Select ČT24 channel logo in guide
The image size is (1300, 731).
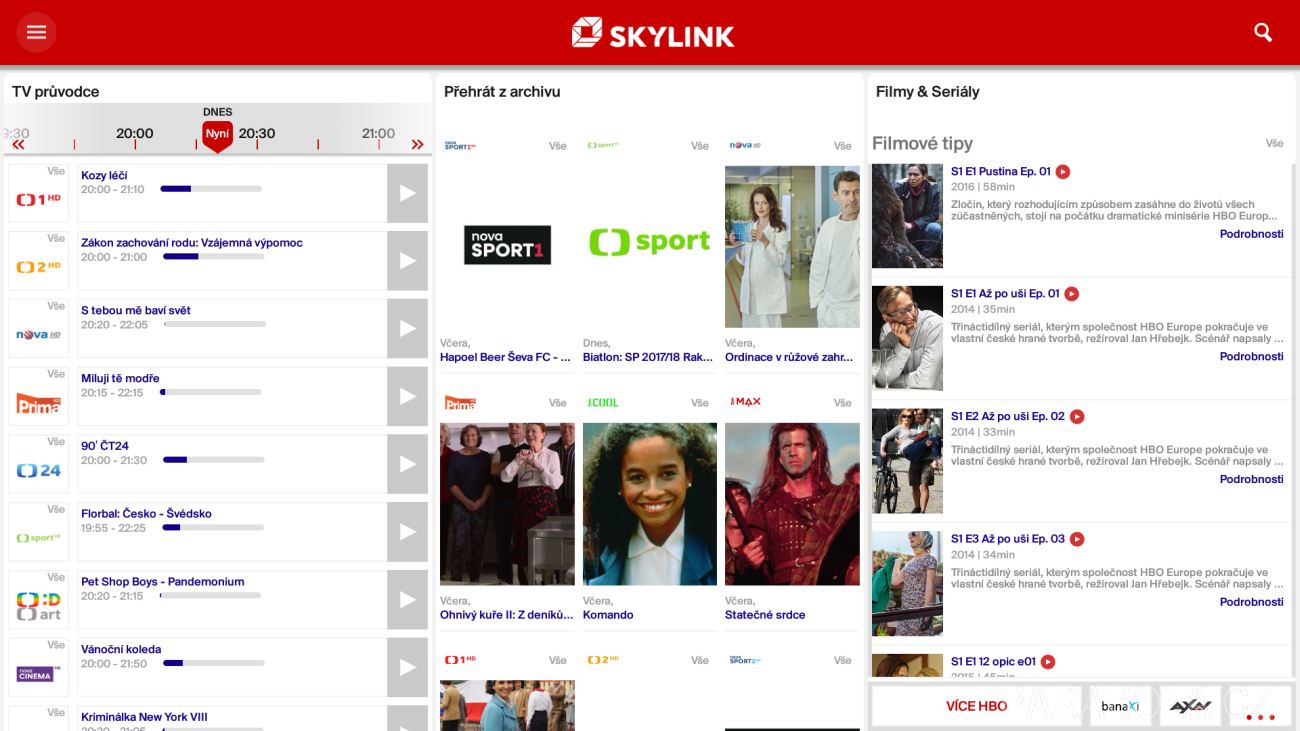39,470
